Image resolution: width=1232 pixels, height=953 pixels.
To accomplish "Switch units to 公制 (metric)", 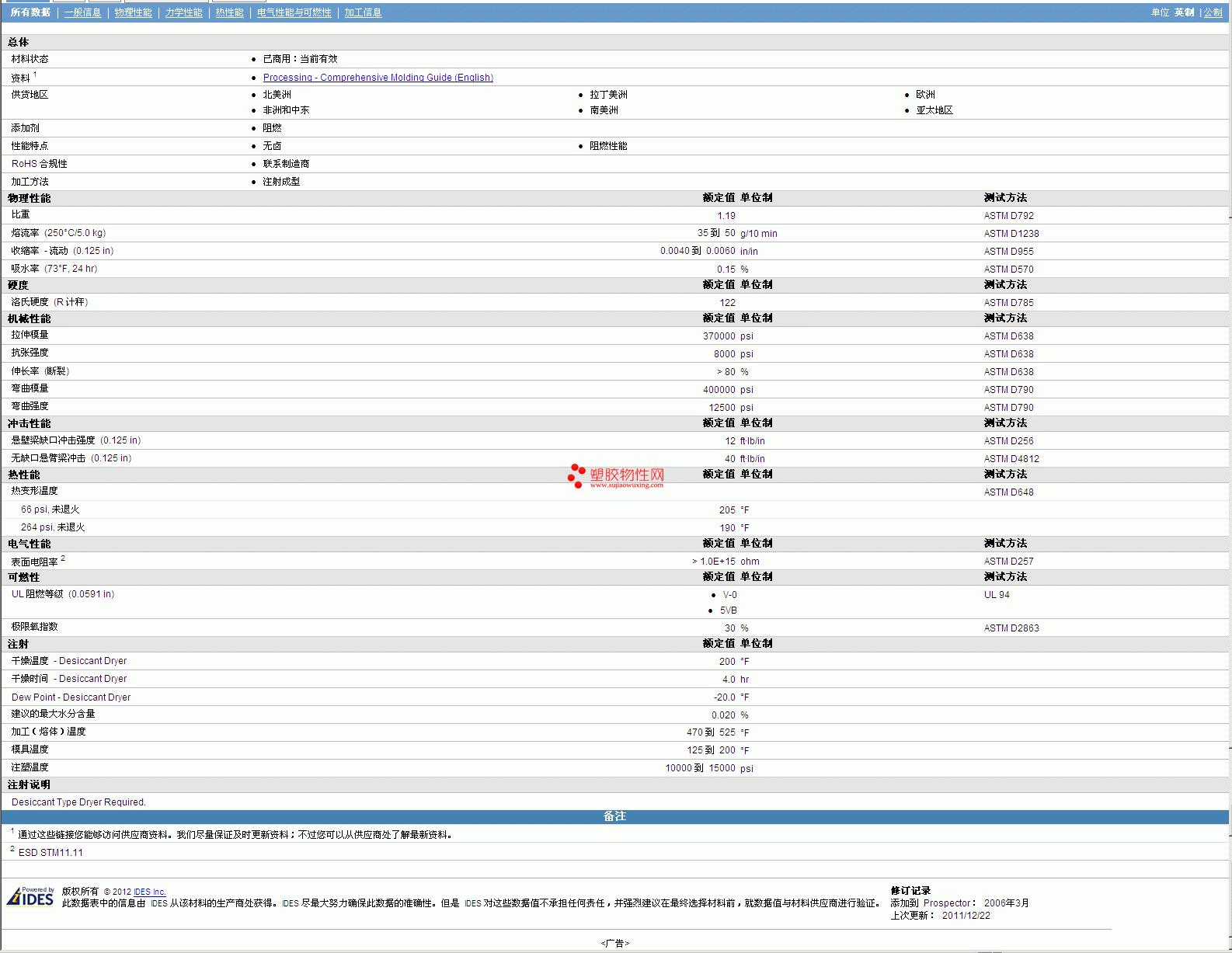I will pos(1213,12).
